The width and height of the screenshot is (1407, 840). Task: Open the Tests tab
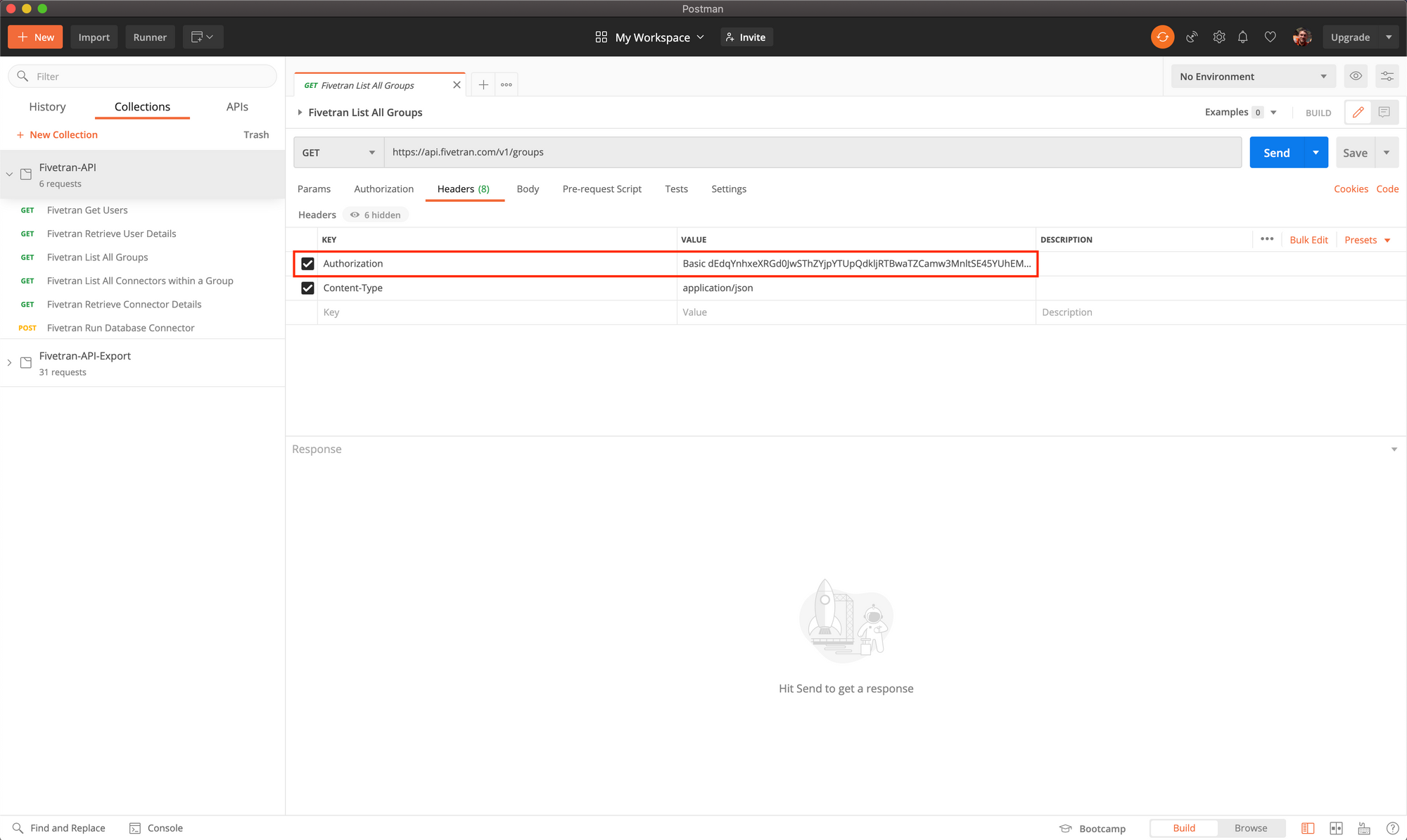(x=676, y=189)
